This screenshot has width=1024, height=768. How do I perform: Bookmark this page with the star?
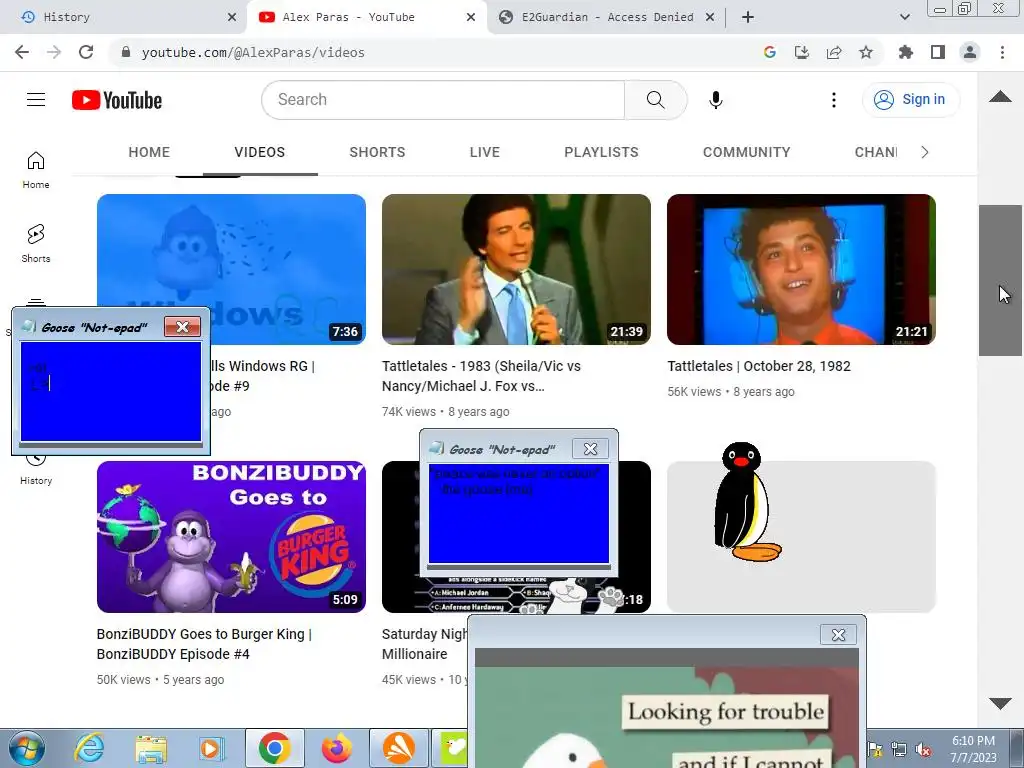coord(866,52)
